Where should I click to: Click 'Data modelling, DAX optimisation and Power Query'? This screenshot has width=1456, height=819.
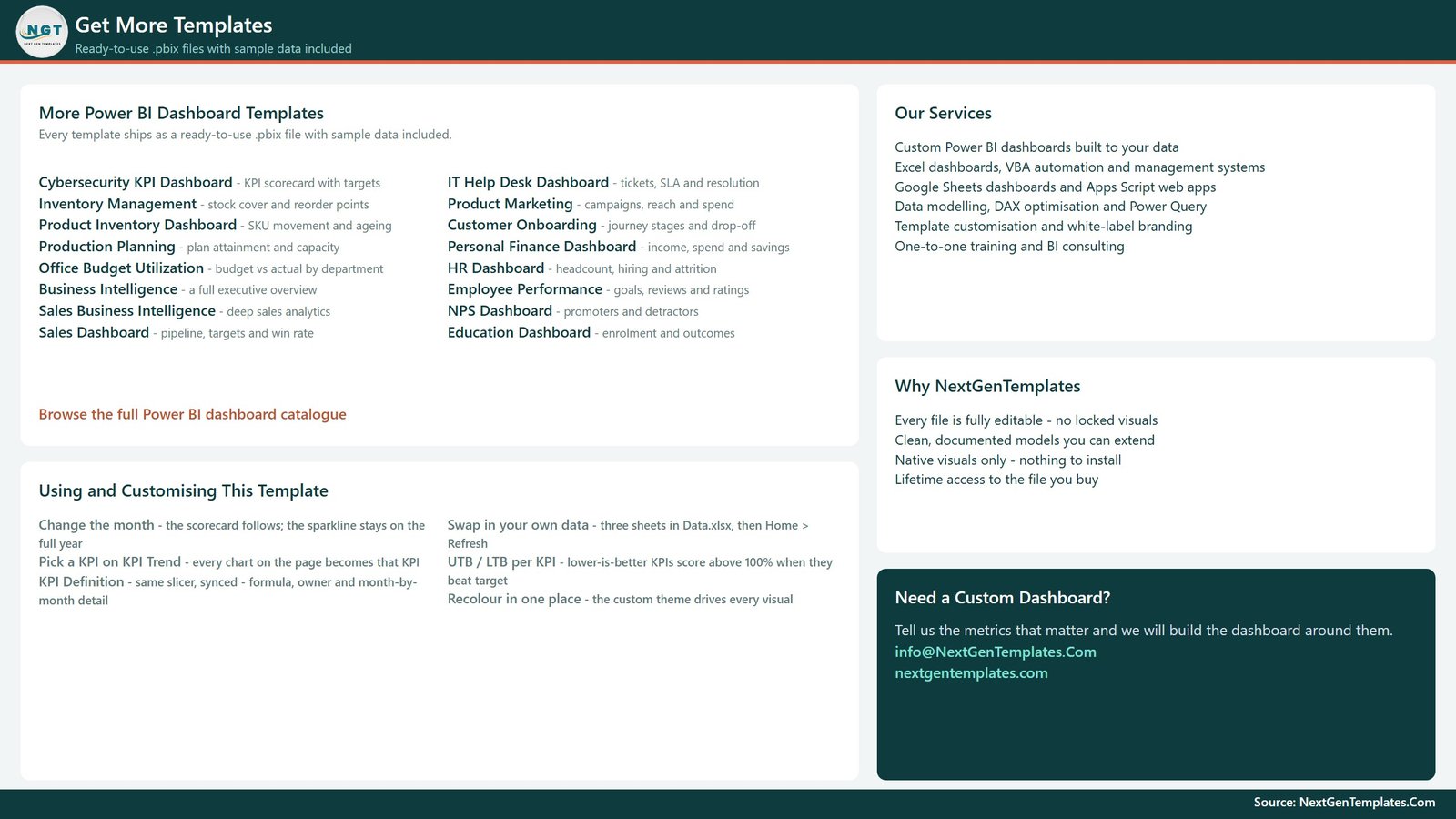(1050, 207)
